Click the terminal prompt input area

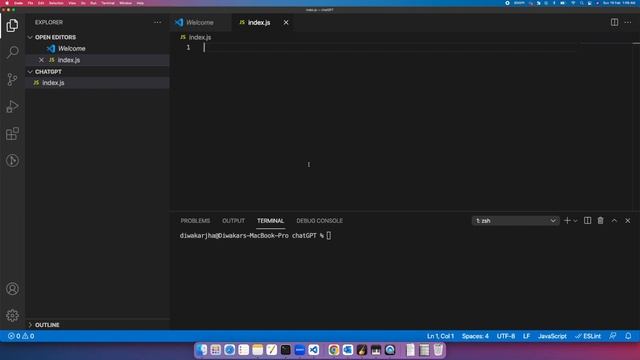[x=329, y=236]
